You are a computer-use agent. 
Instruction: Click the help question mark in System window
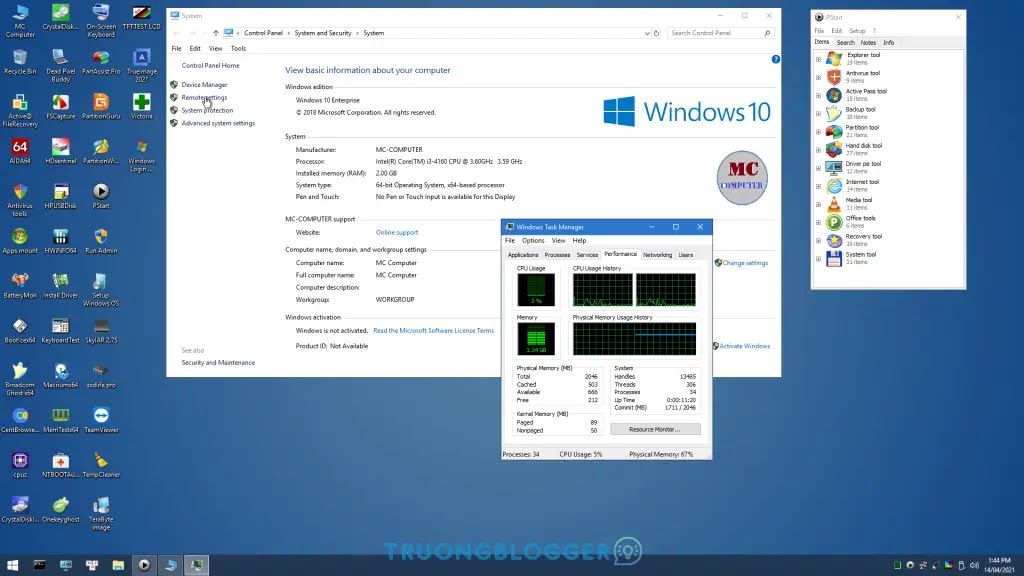775,59
